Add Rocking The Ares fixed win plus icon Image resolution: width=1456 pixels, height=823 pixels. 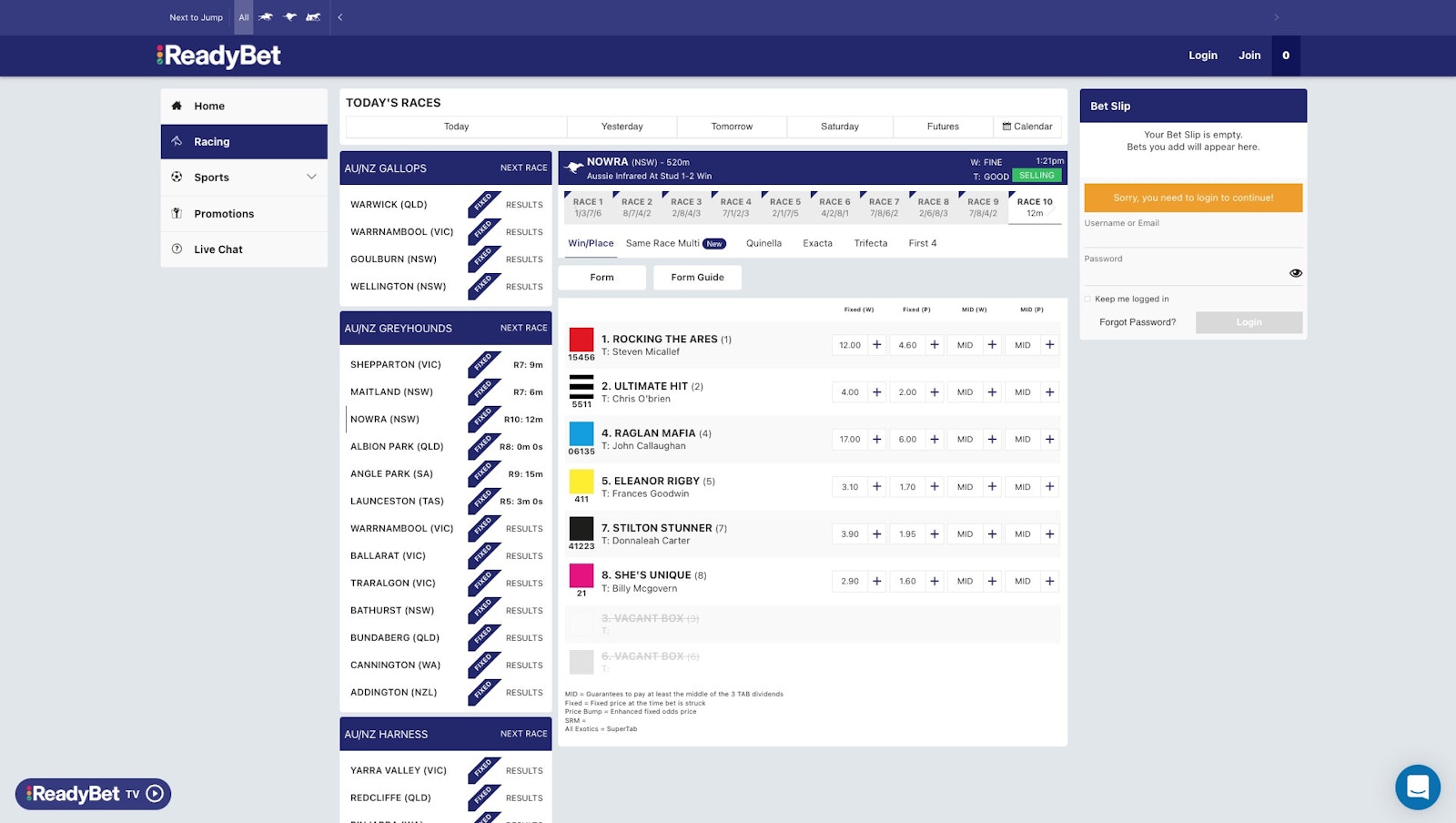876,345
